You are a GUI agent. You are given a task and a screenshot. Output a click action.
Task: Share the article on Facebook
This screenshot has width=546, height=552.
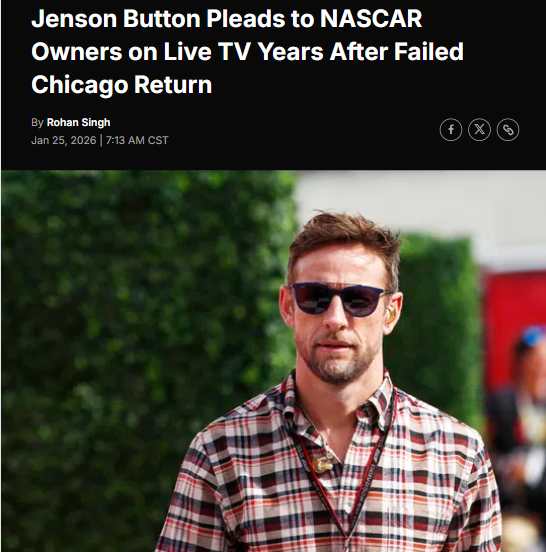(451, 130)
